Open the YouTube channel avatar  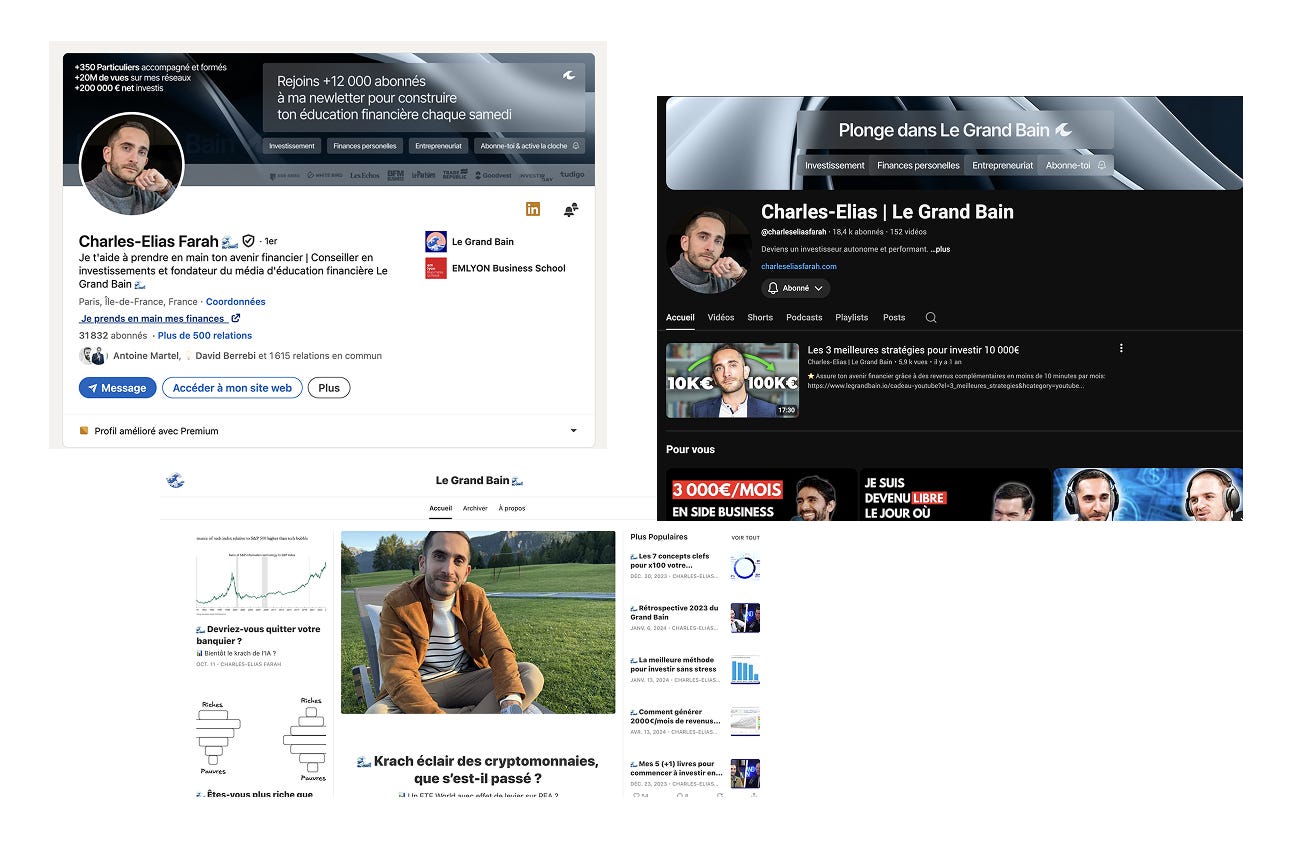point(709,250)
